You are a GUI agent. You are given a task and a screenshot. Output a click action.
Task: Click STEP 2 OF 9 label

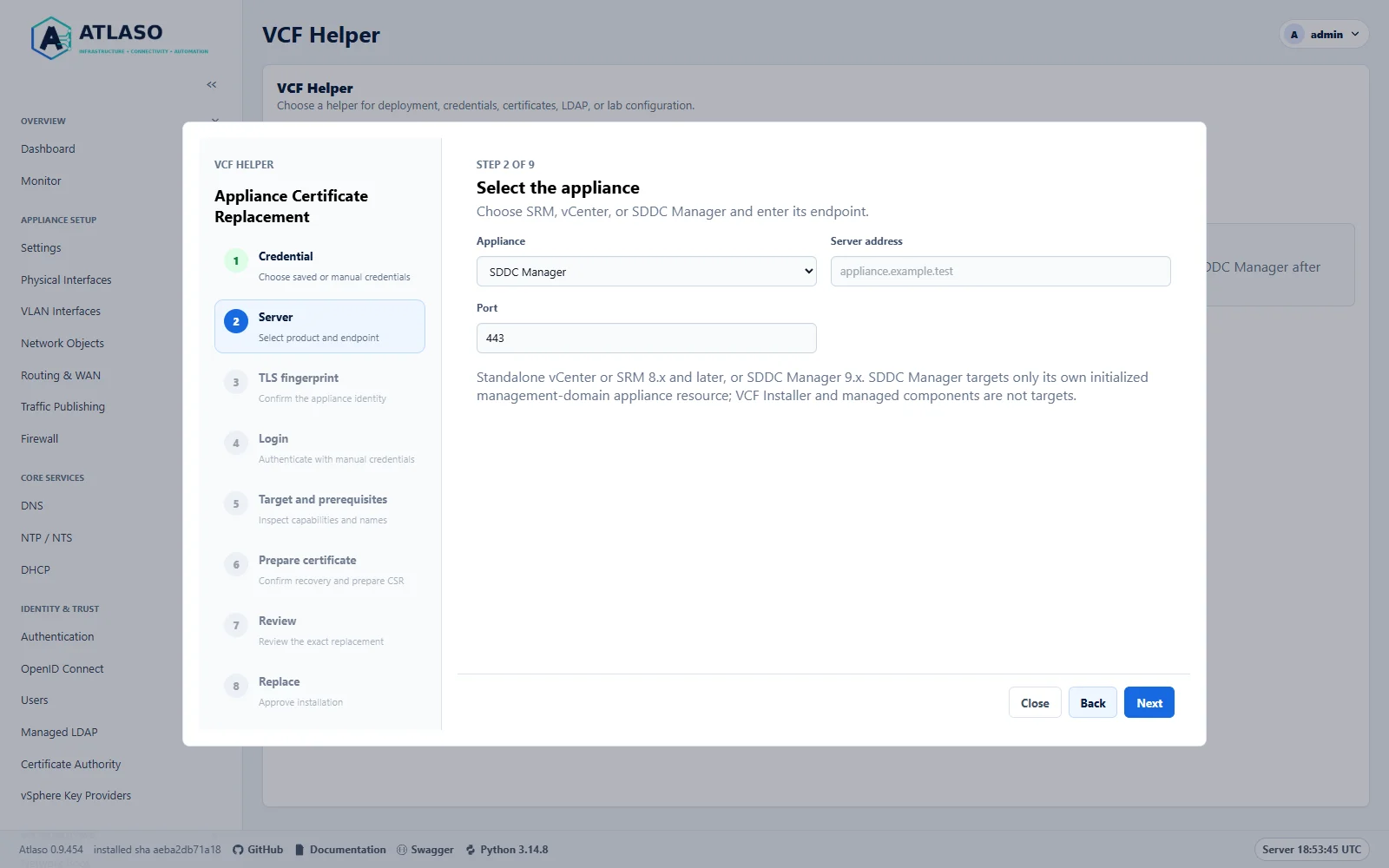(505, 165)
